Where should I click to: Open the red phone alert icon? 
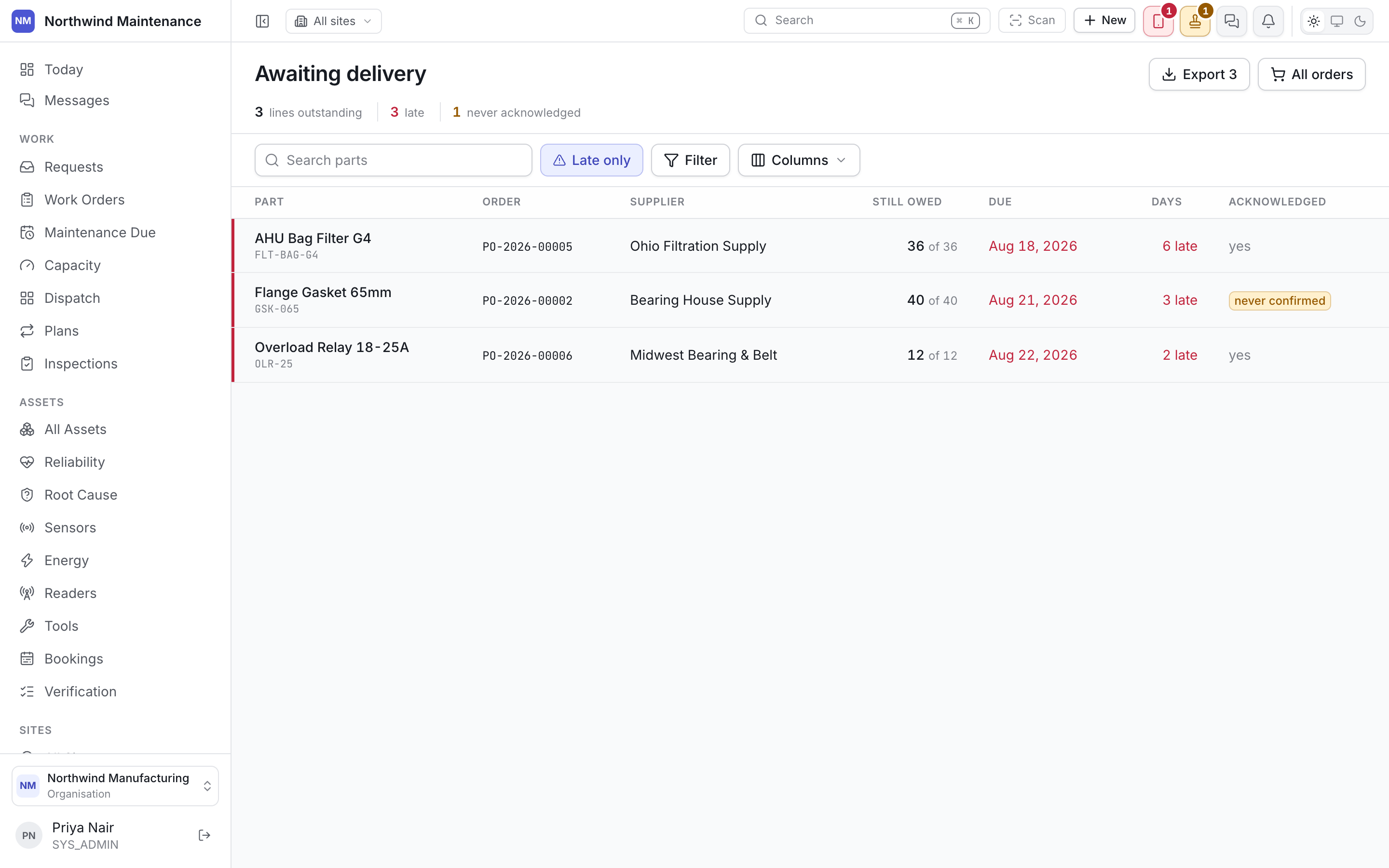point(1158,21)
